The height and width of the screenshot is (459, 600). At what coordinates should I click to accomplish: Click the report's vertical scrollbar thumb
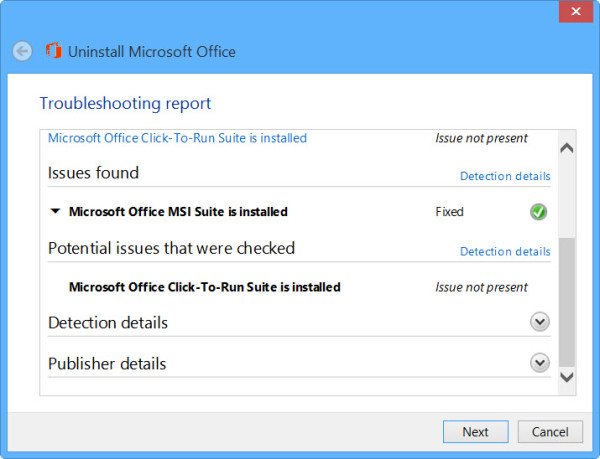tap(567, 300)
